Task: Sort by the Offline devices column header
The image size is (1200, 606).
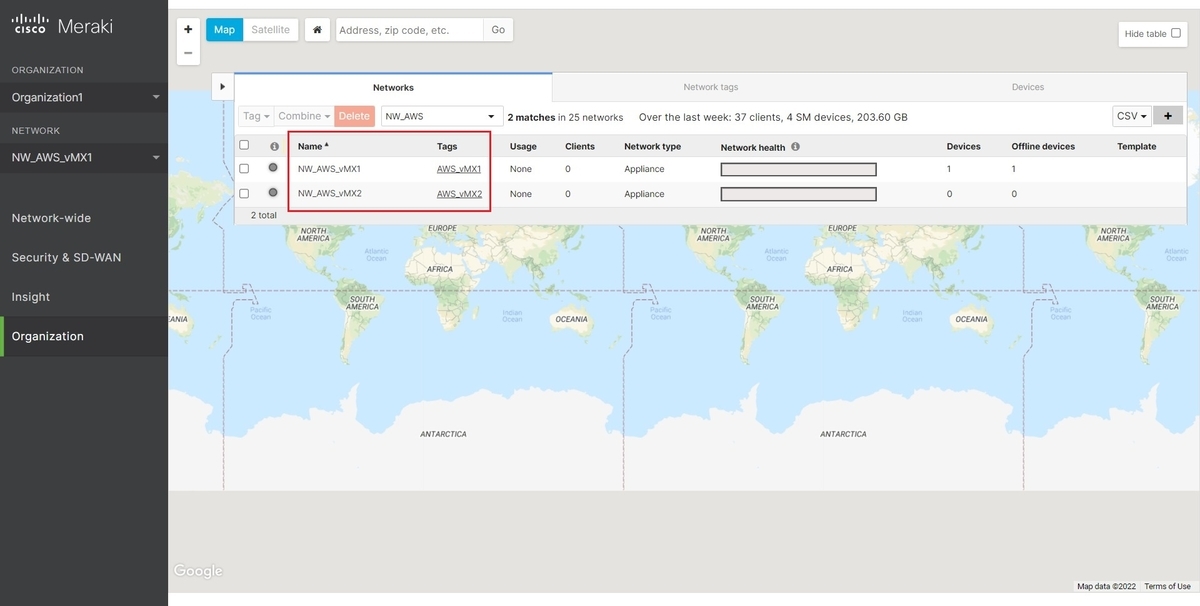Action: click(1043, 146)
